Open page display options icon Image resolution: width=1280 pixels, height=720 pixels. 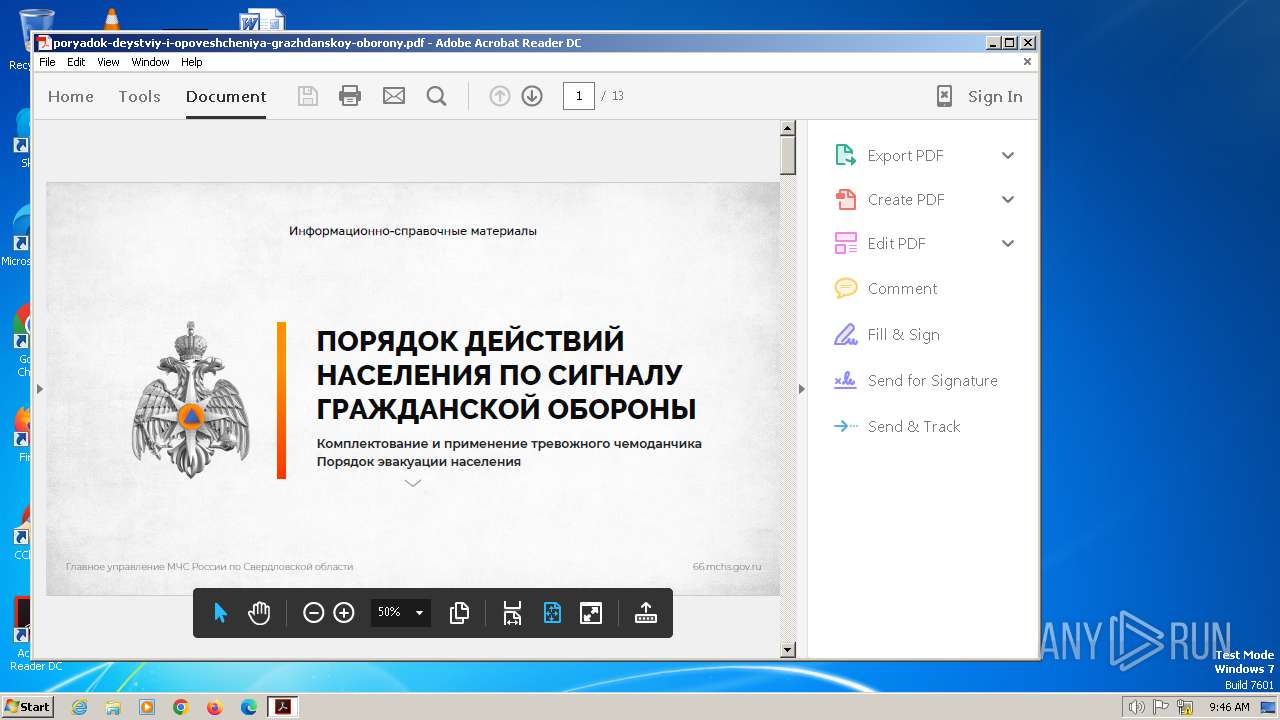460,613
